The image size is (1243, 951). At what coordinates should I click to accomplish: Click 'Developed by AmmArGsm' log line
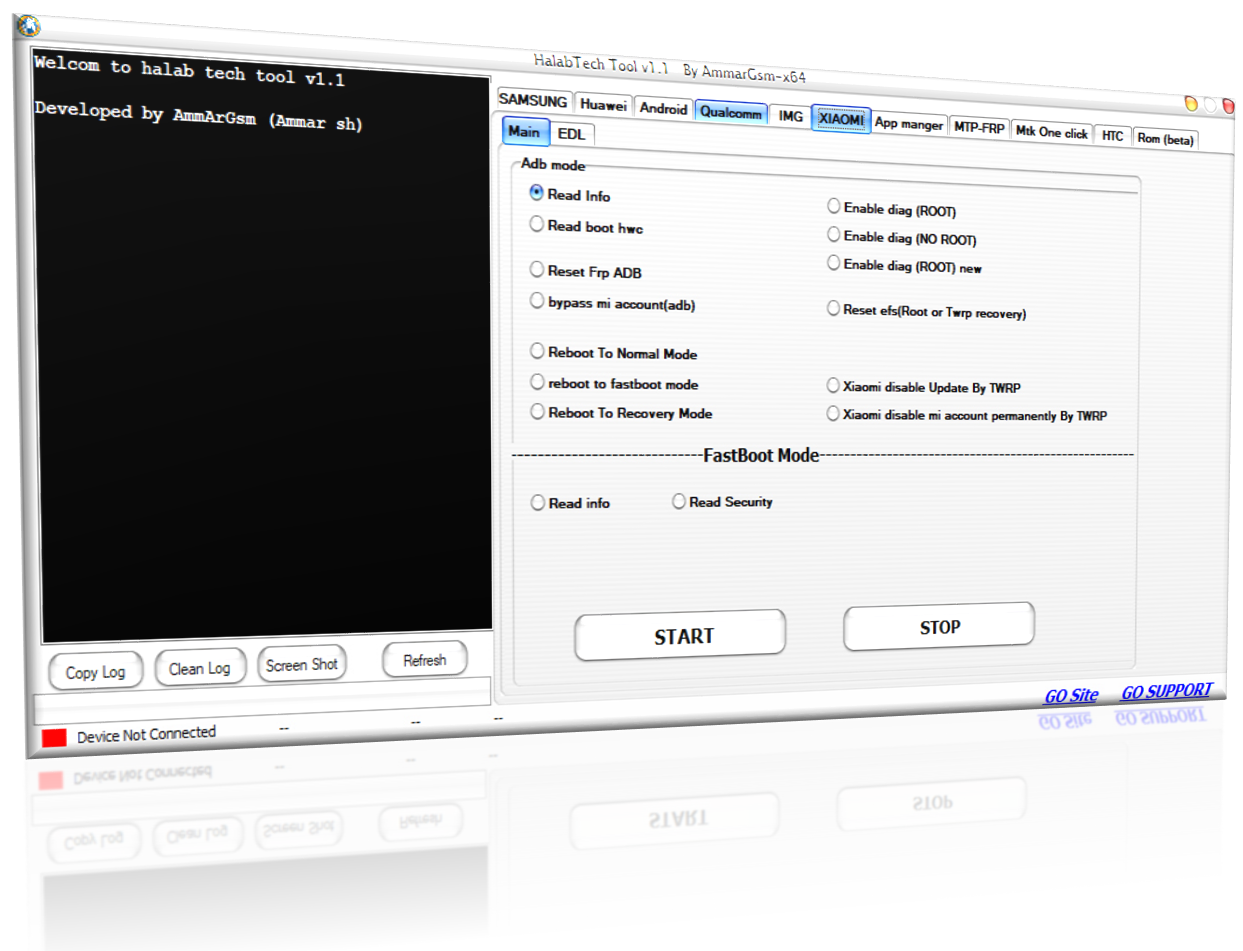198,116
